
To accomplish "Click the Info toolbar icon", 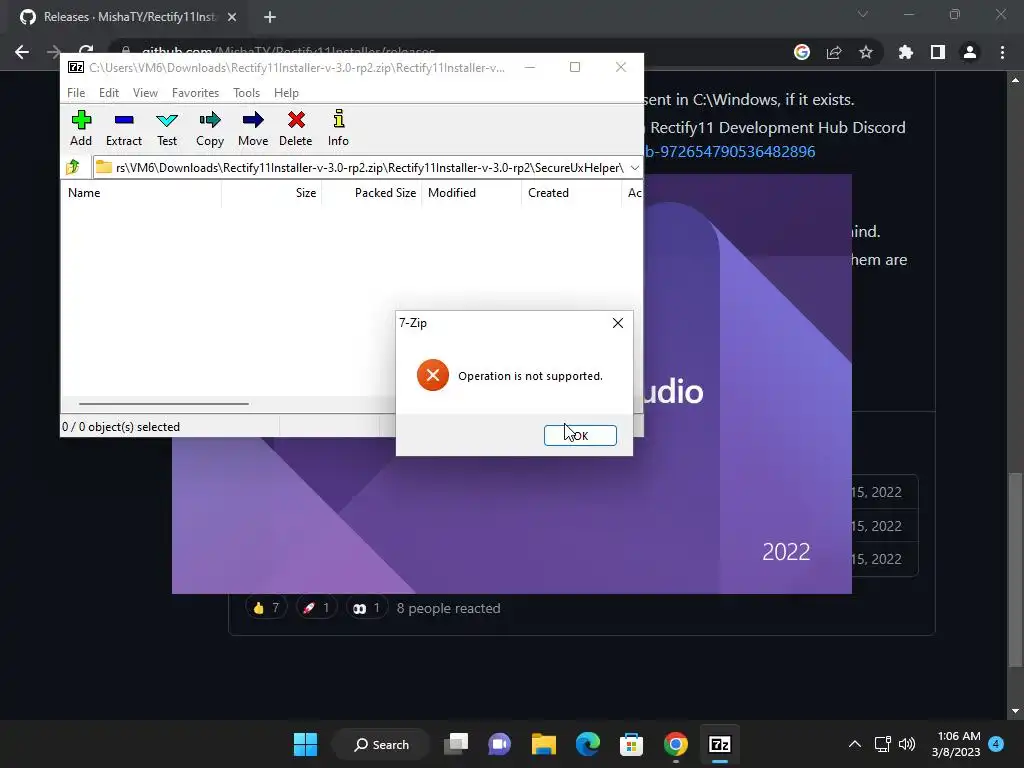I will click(x=338, y=129).
